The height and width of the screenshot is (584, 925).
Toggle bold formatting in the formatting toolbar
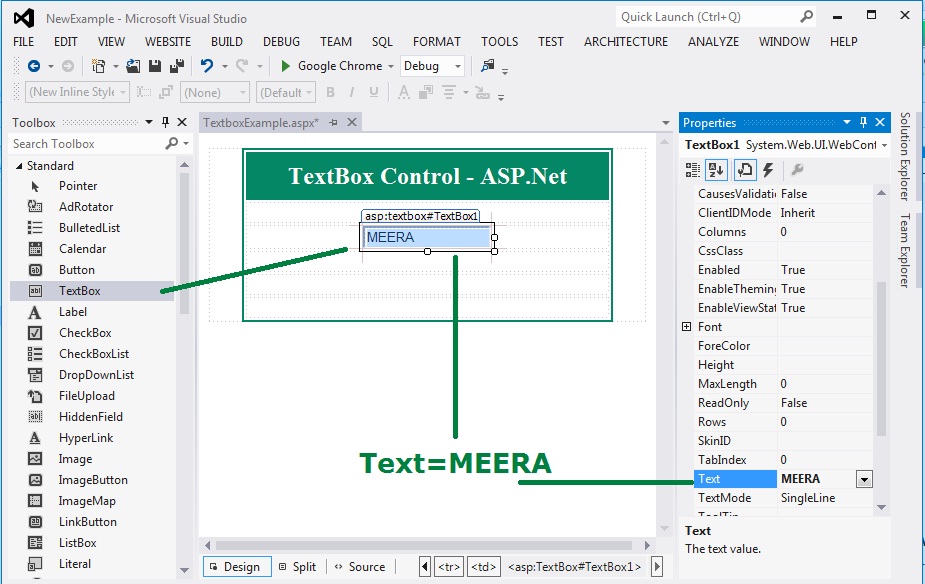pos(331,91)
